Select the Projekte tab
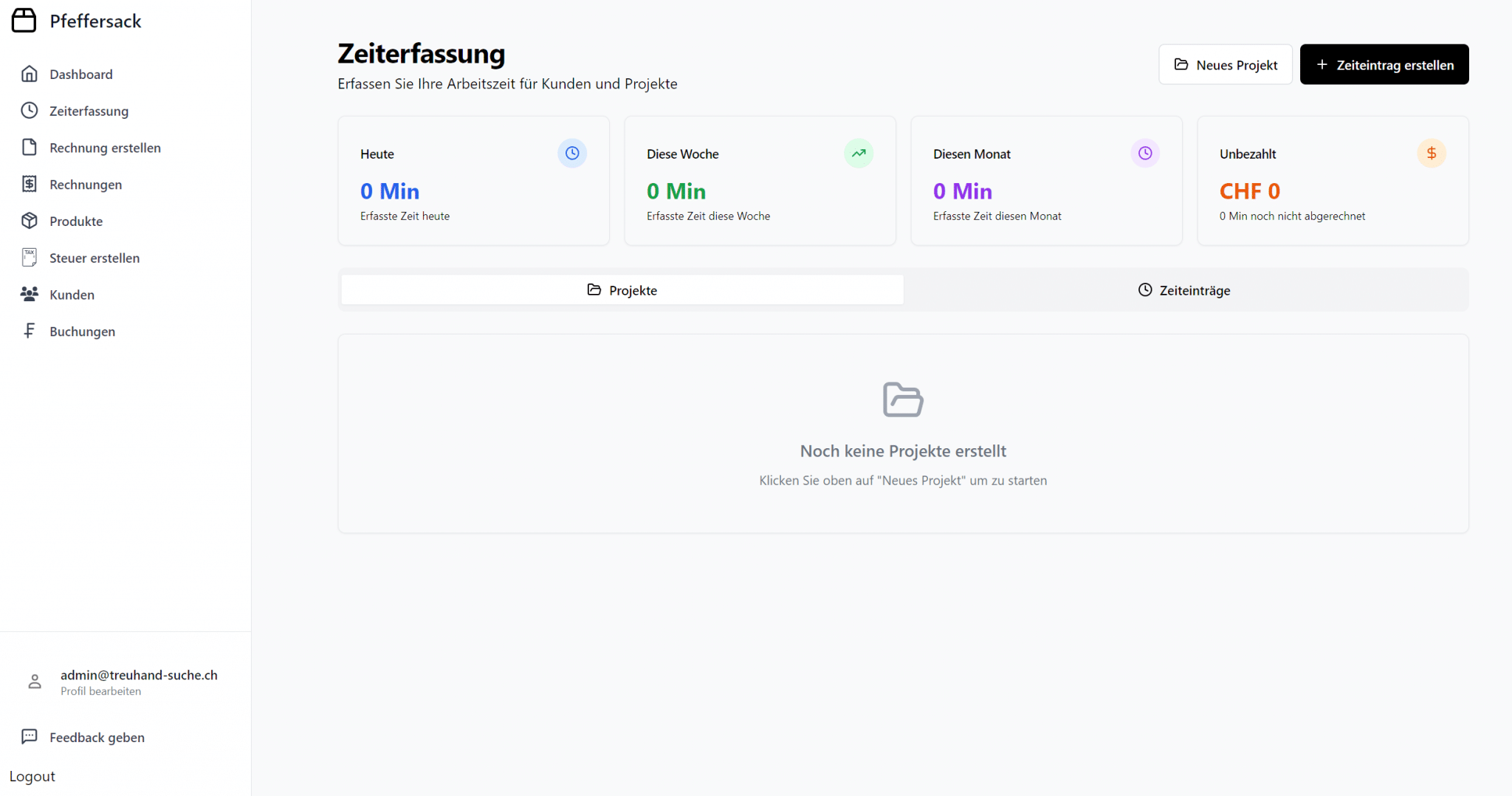1512x796 pixels. pos(622,290)
